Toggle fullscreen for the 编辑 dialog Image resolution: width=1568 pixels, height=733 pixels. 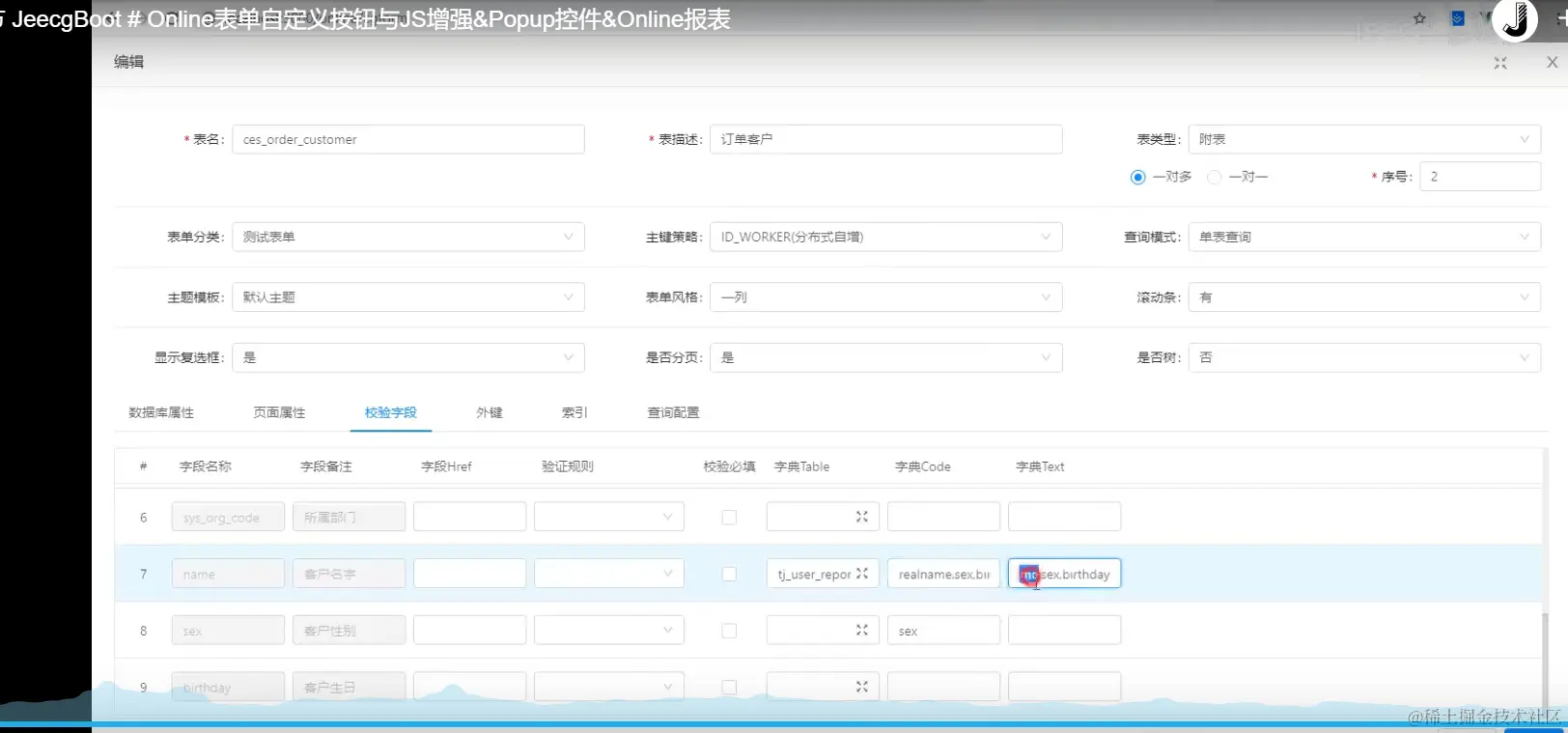(1500, 63)
